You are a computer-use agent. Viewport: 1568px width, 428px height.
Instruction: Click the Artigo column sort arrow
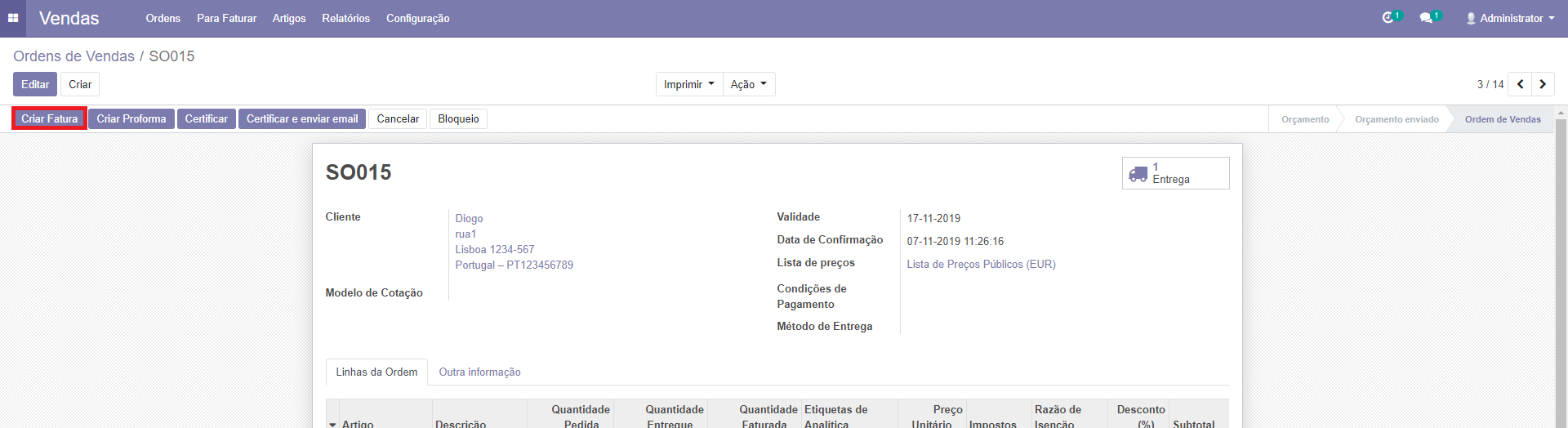point(332,424)
